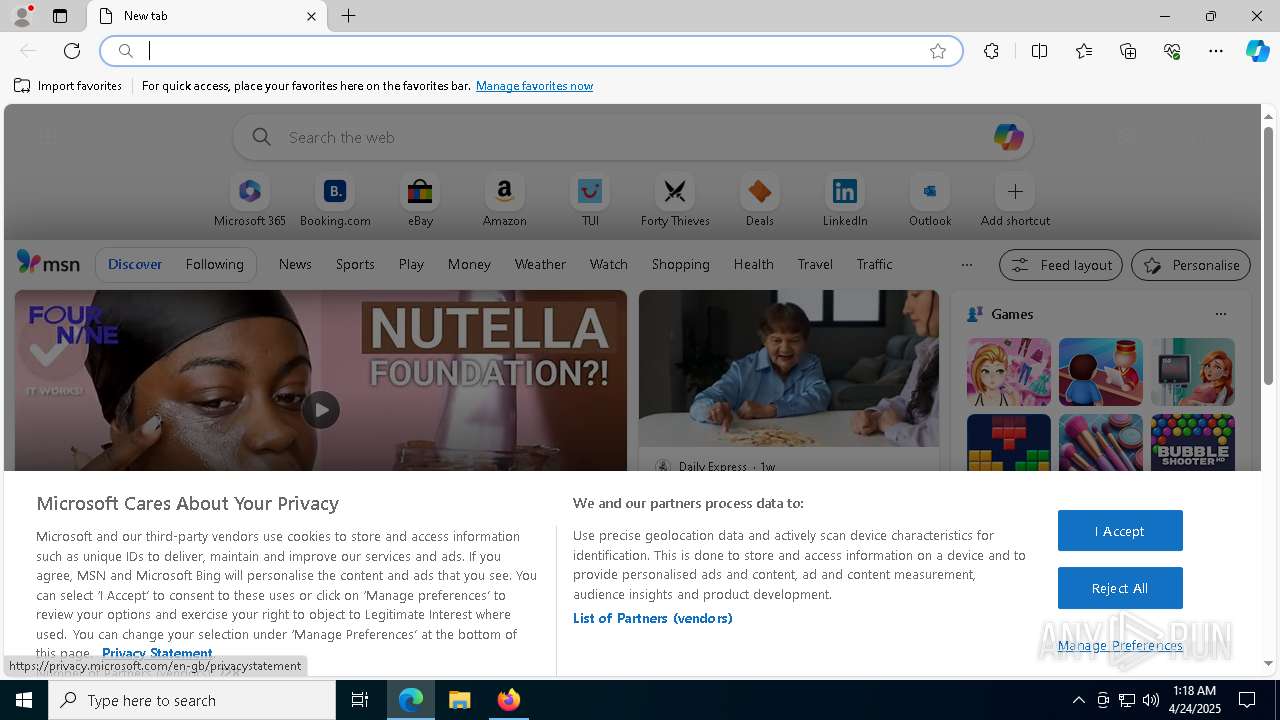Open the Privacy Statement link
The height and width of the screenshot is (720, 1280).
(157, 653)
